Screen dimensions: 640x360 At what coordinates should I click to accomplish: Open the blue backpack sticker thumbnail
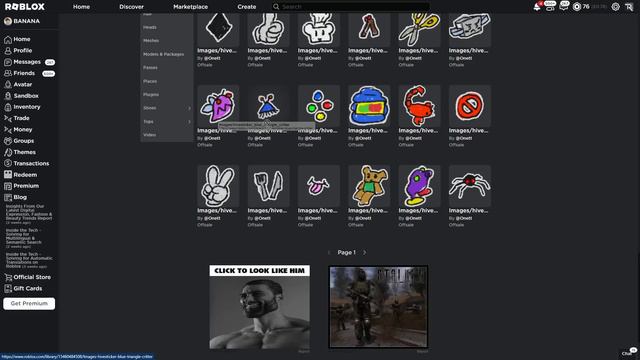click(x=369, y=106)
